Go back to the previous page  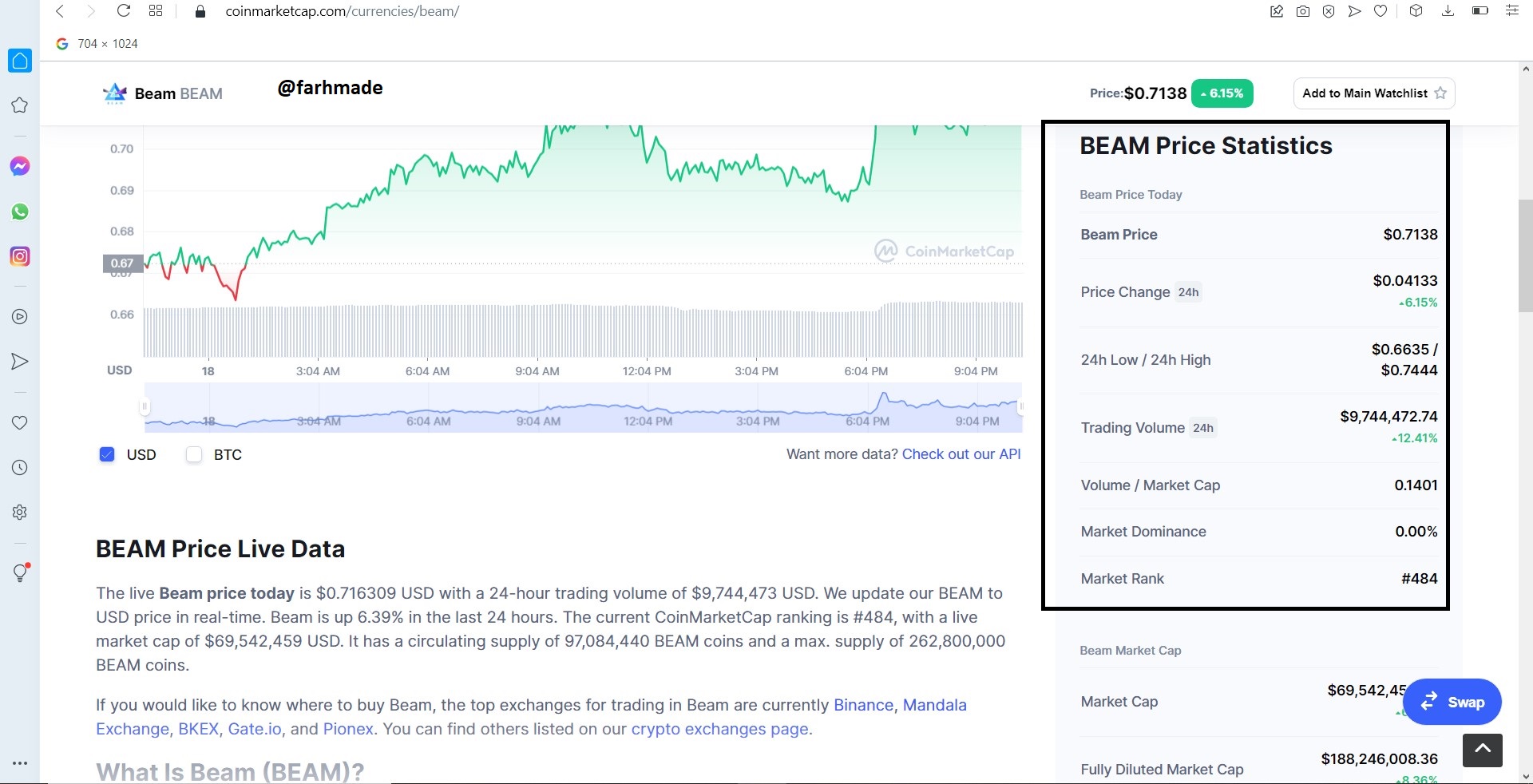pyautogui.click(x=60, y=11)
